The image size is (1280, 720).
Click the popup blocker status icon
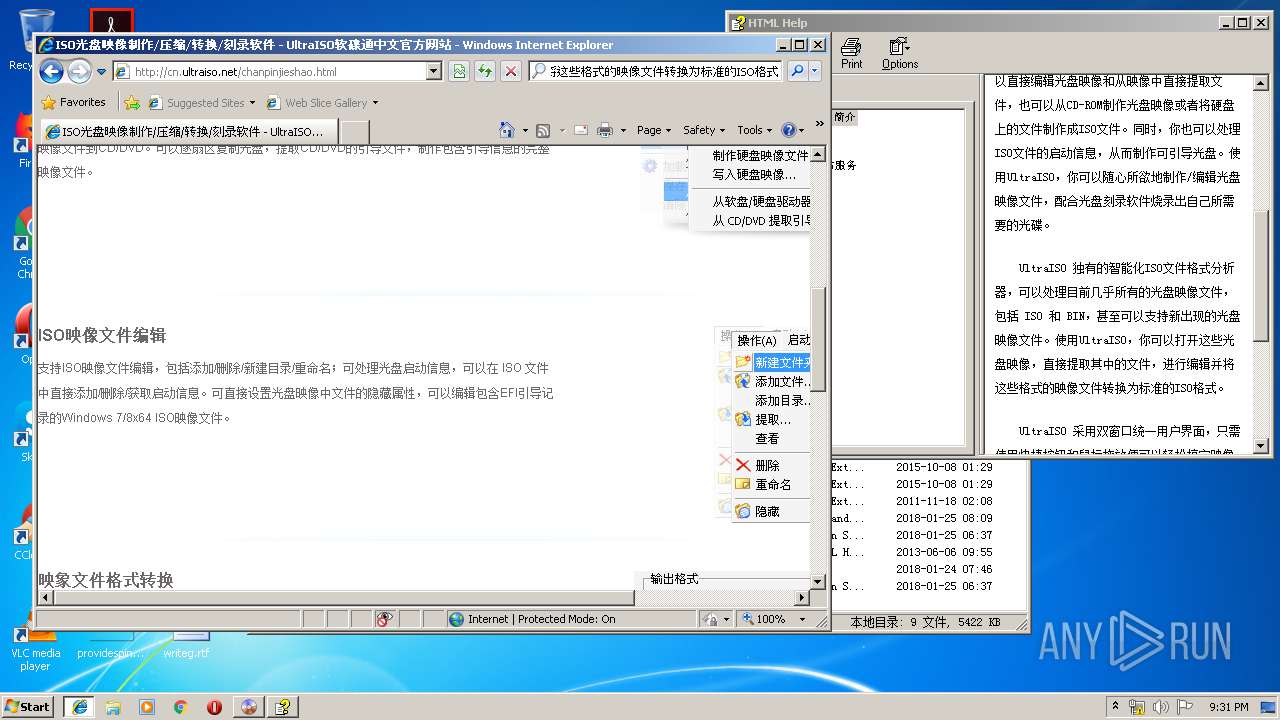[385, 619]
